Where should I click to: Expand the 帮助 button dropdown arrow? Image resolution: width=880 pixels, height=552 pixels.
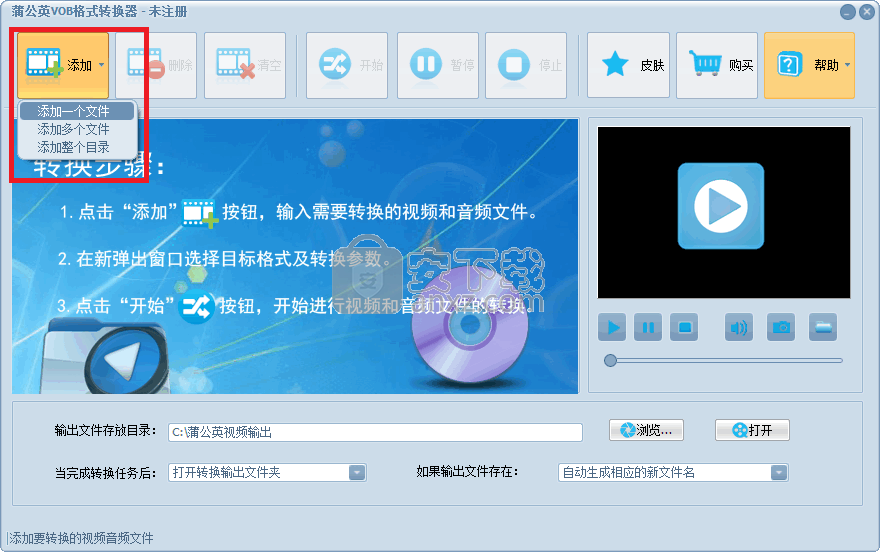tap(847, 65)
